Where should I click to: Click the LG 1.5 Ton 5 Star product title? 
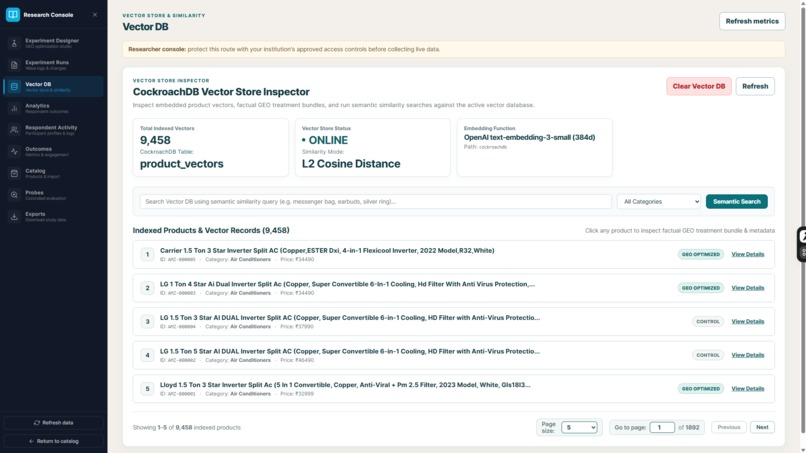coord(350,351)
